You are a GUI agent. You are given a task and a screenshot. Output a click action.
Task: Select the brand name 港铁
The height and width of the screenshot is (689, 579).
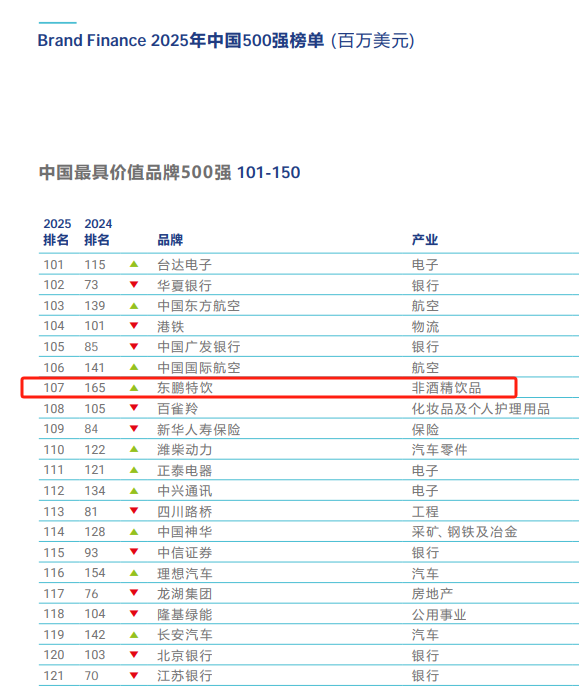tap(170, 326)
